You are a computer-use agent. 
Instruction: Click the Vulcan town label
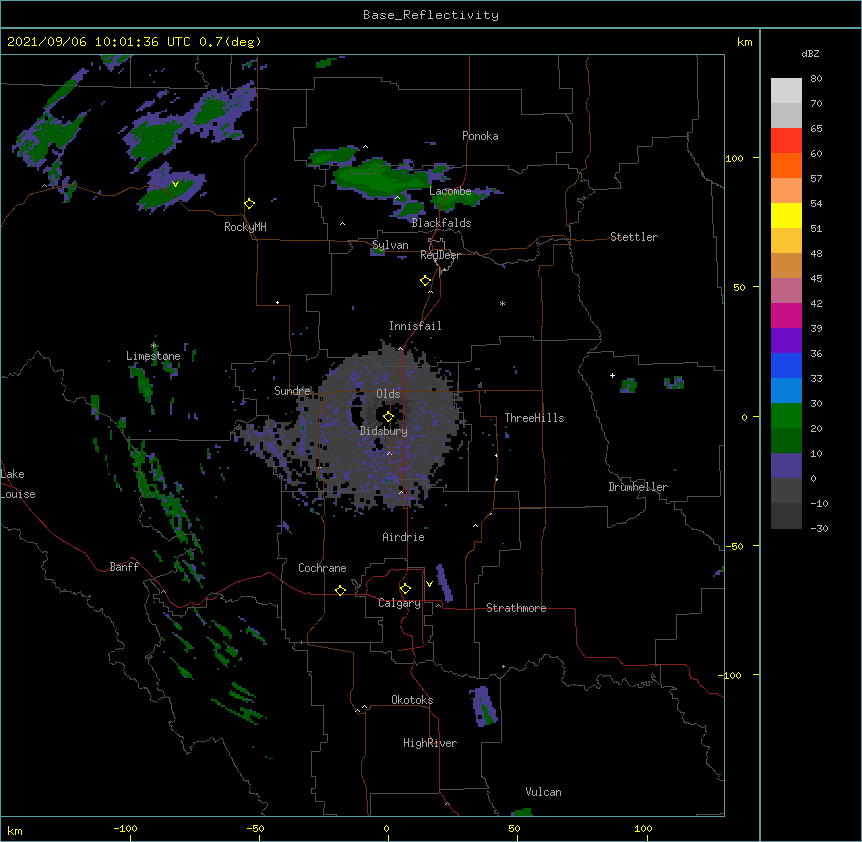[x=543, y=792]
